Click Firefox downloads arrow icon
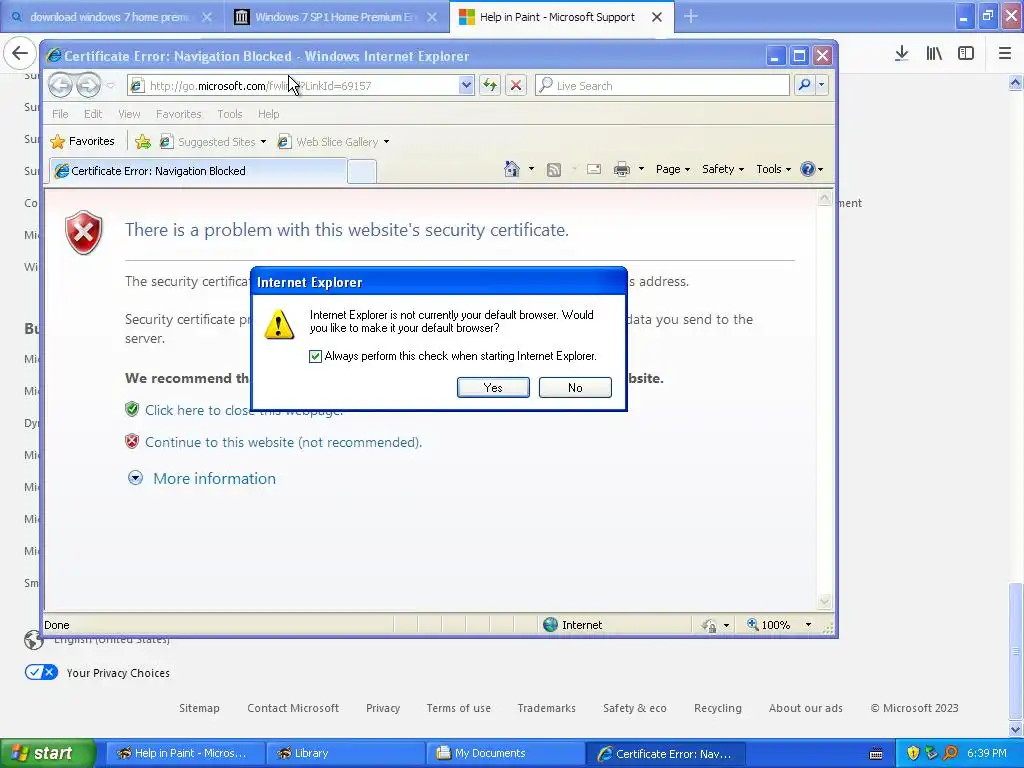 pyautogui.click(x=902, y=54)
